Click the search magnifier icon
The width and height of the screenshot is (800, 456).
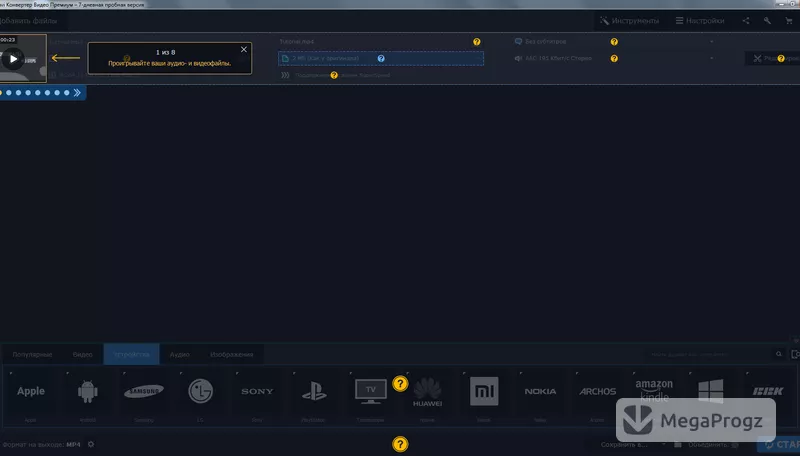[779, 354]
